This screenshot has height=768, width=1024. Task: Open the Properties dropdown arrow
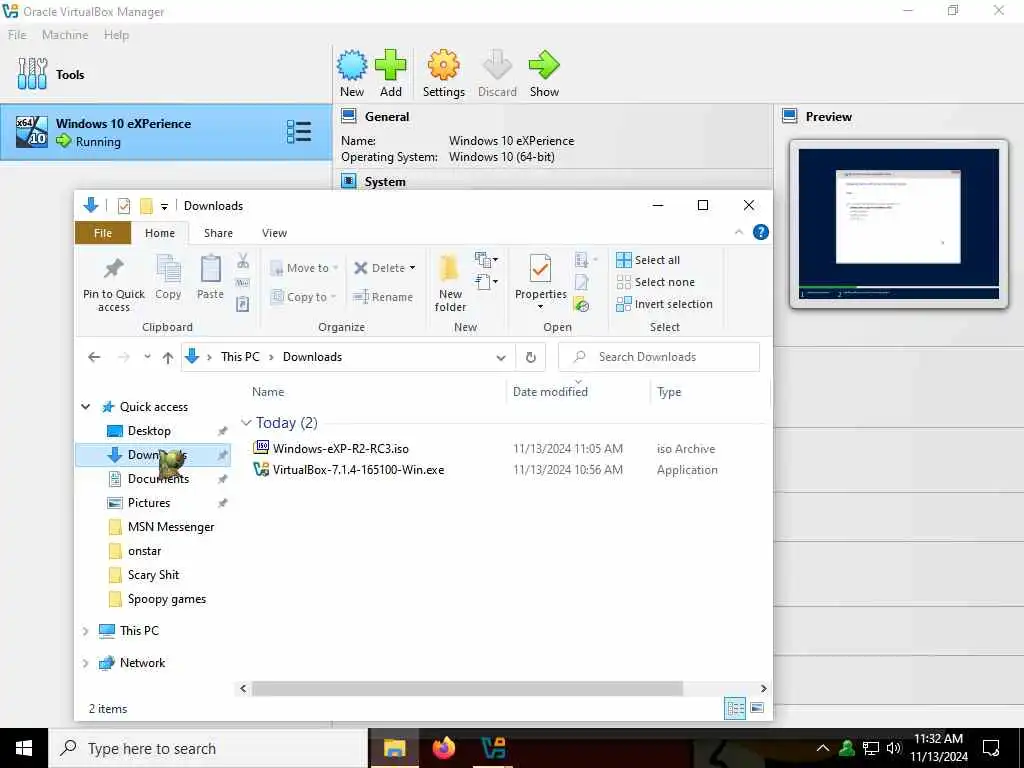[x=540, y=307]
